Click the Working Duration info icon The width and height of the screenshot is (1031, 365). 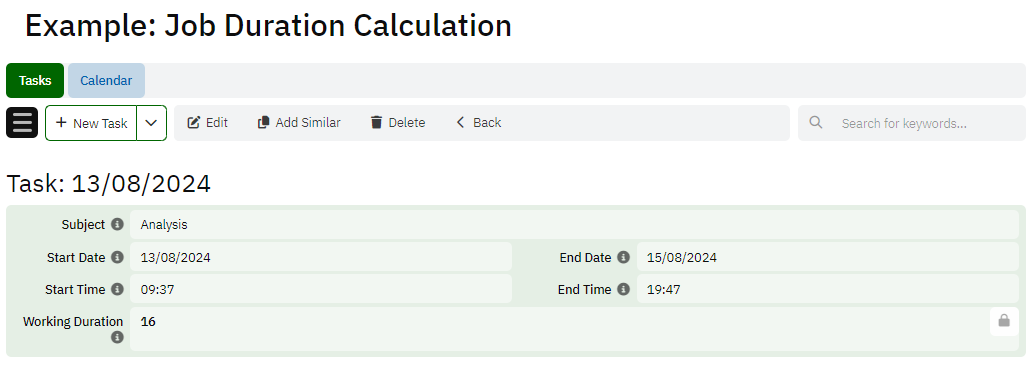click(x=117, y=337)
